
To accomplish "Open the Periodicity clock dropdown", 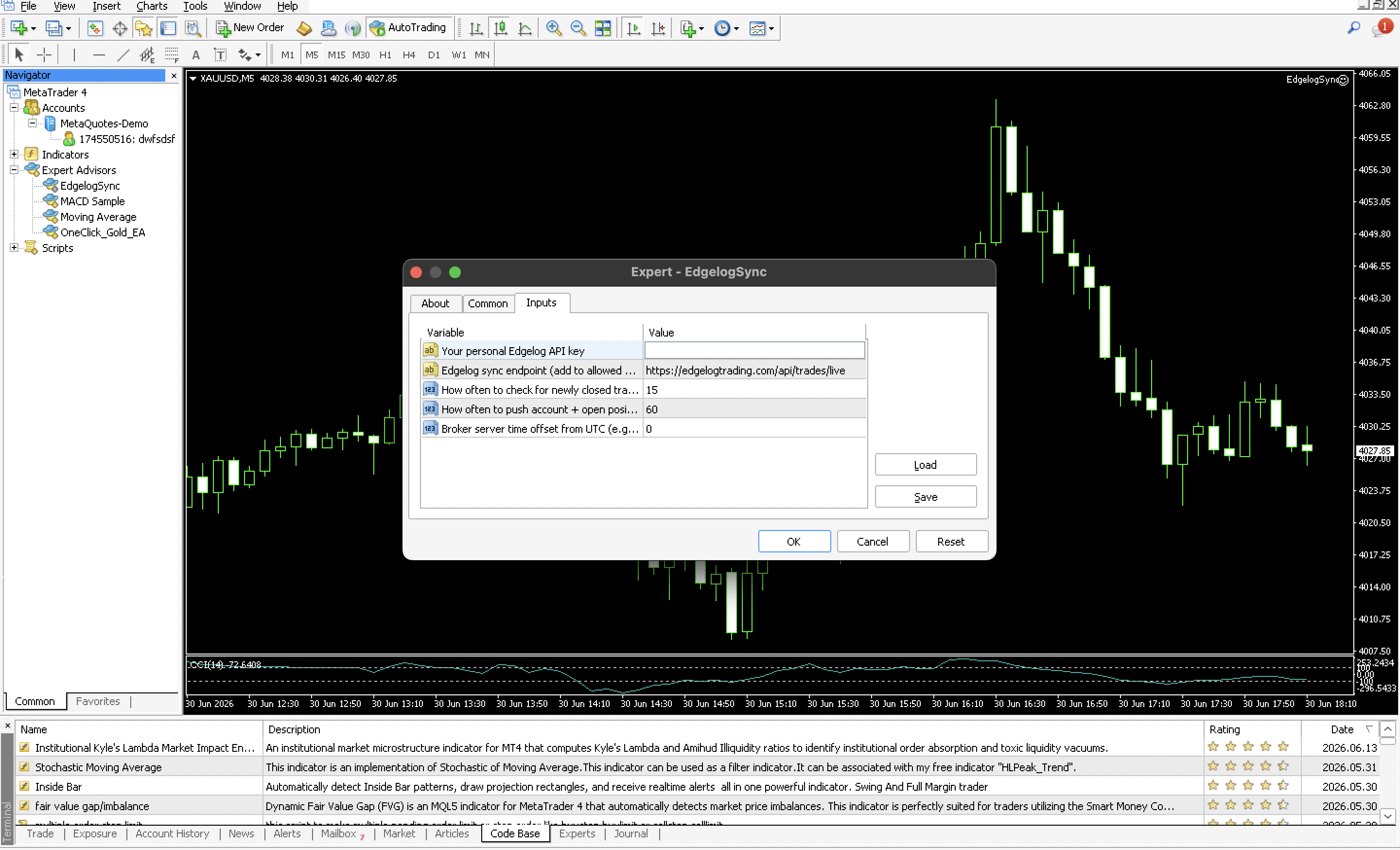I will (727, 28).
